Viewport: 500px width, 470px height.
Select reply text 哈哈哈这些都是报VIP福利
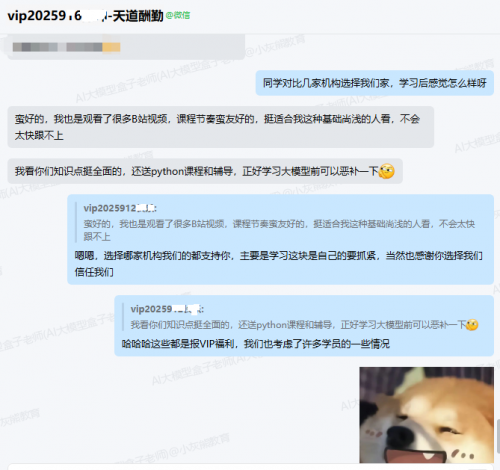(x=256, y=344)
